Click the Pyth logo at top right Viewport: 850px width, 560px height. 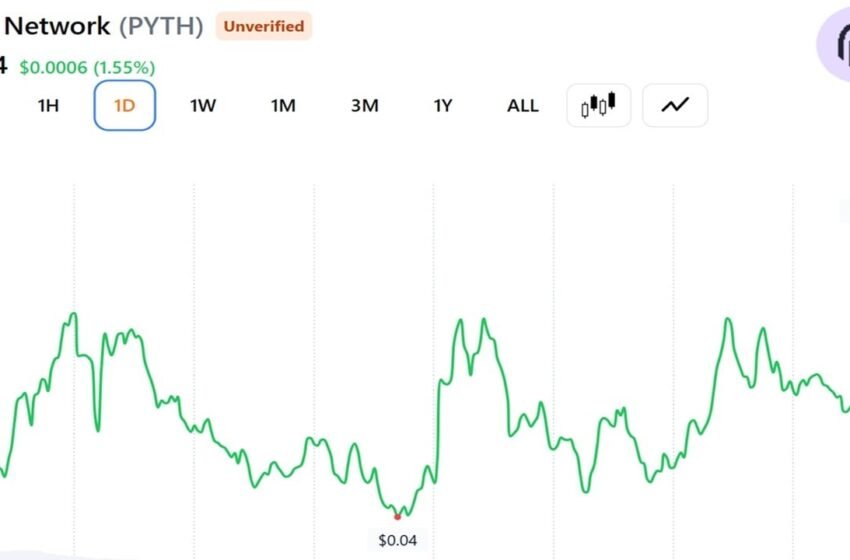835,44
